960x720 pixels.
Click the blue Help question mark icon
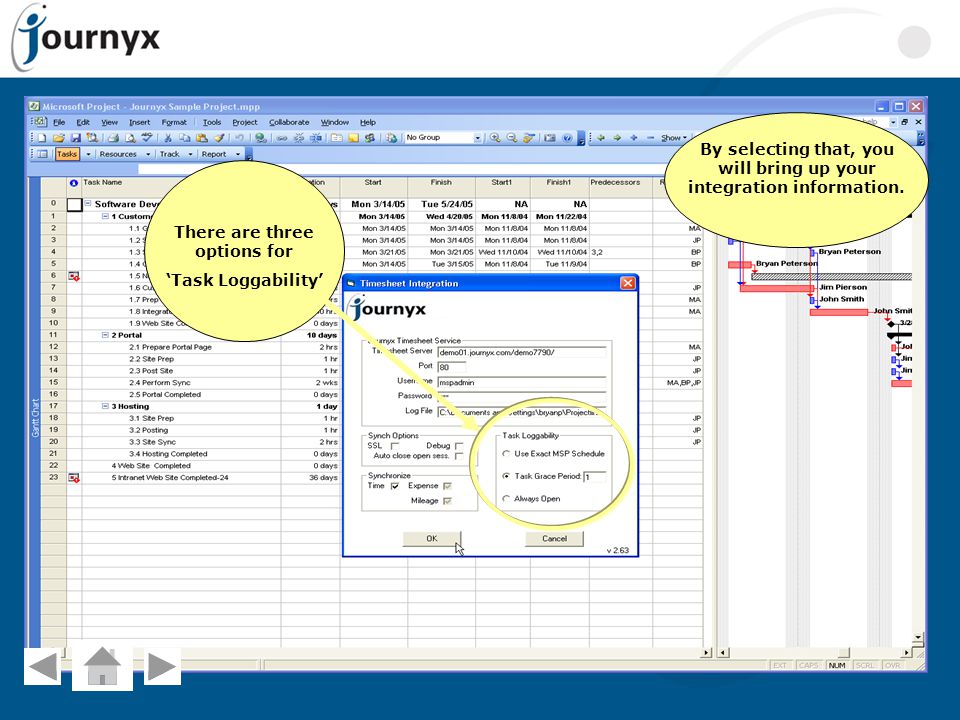[567, 138]
